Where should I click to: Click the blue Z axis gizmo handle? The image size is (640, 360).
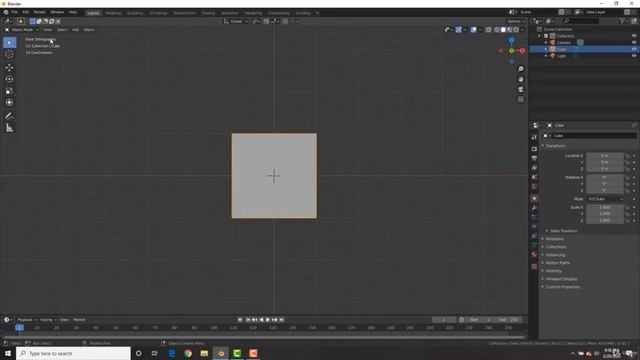[x=511, y=40]
